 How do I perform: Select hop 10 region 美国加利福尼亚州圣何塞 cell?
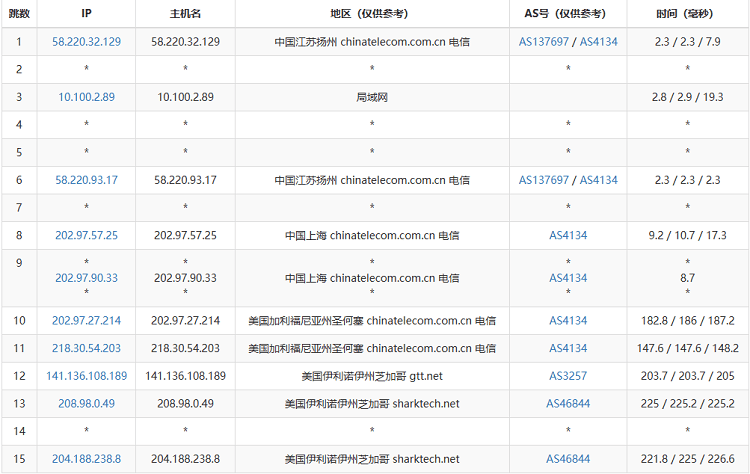372,320
